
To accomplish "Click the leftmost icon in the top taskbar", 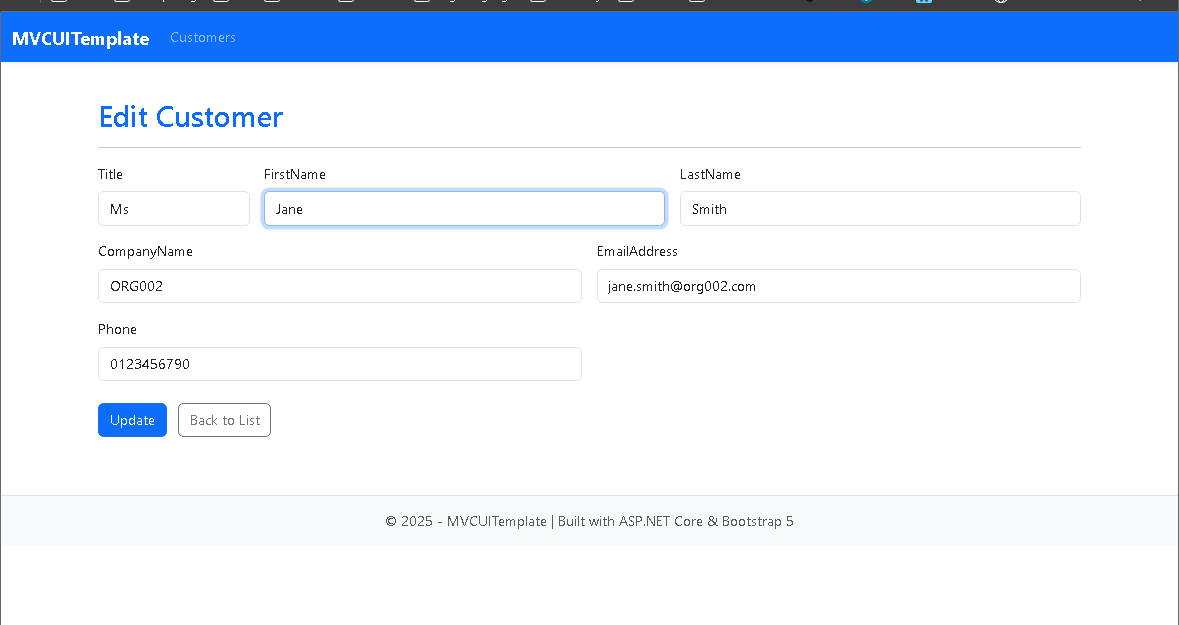I will pos(57,3).
